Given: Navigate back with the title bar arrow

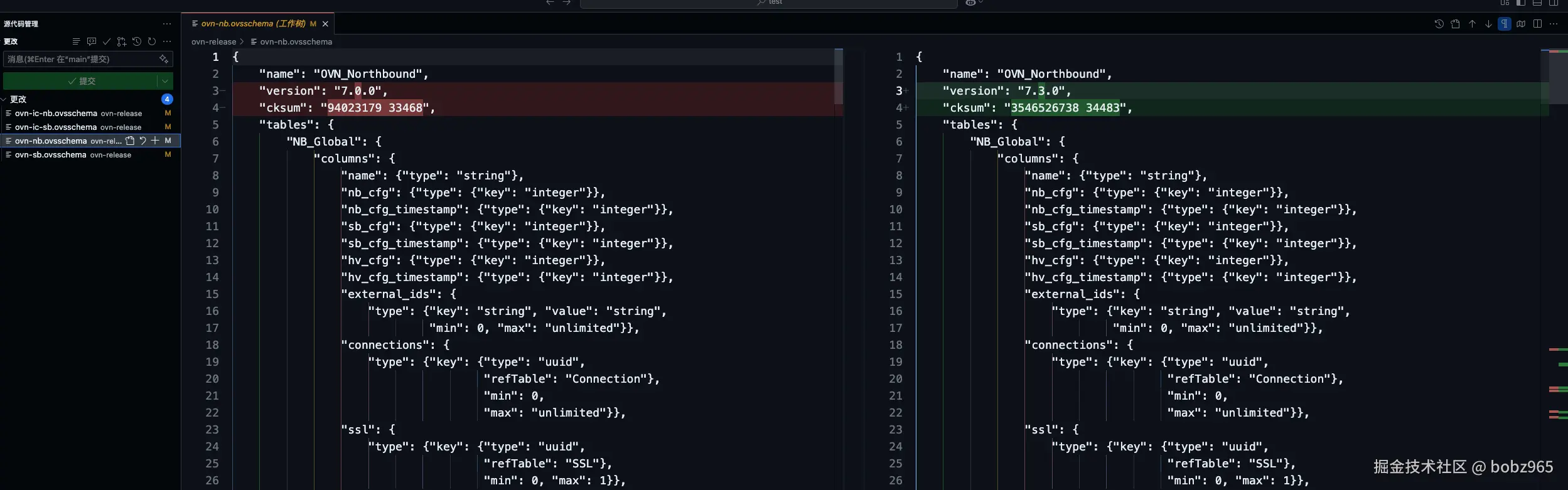Looking at the screenshot, I should click(550, 3).
